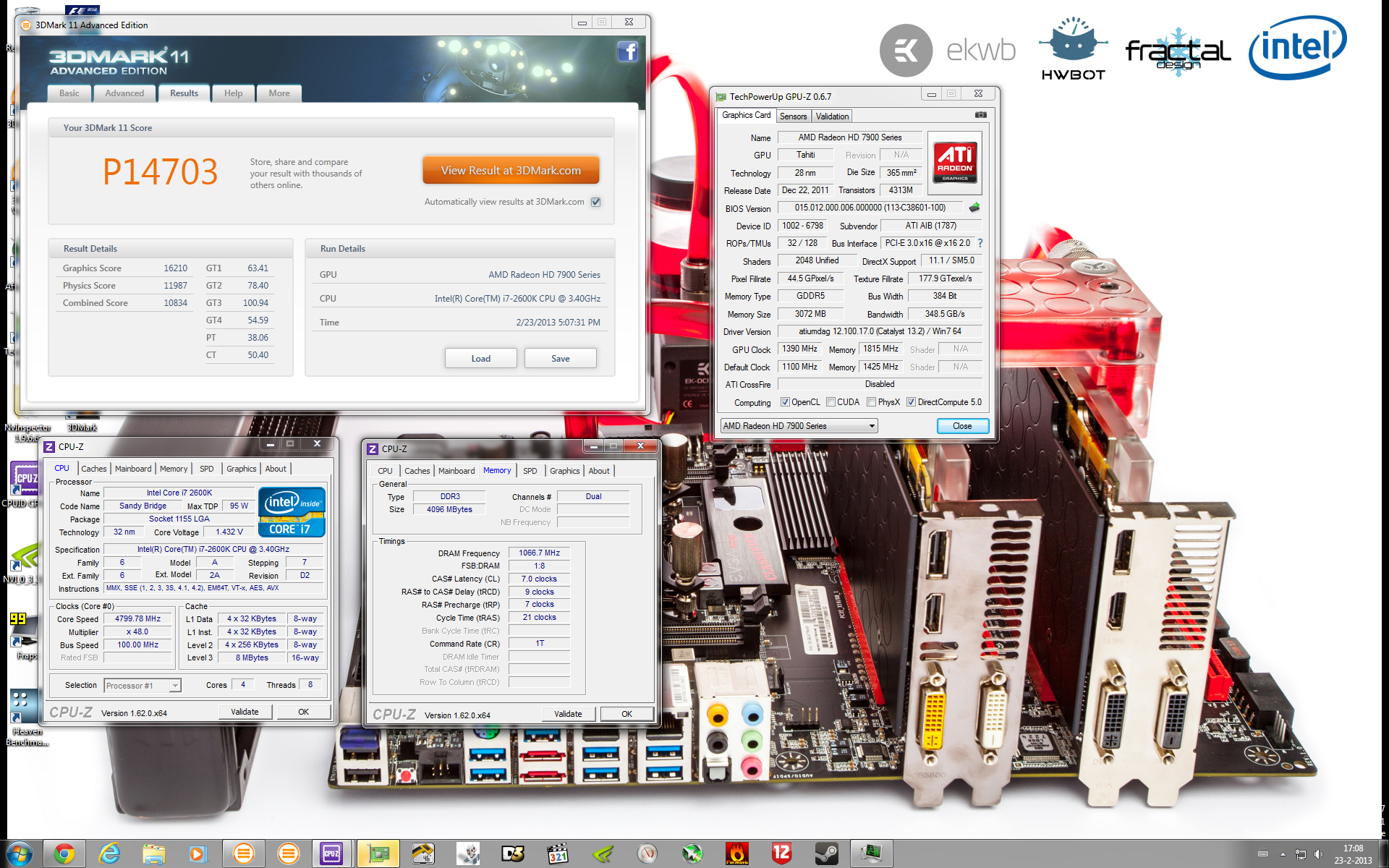This screenshot has width=1389, height=868.
Task: Click the Physics Score 11987 value
Action: click(x=175, y=286)
